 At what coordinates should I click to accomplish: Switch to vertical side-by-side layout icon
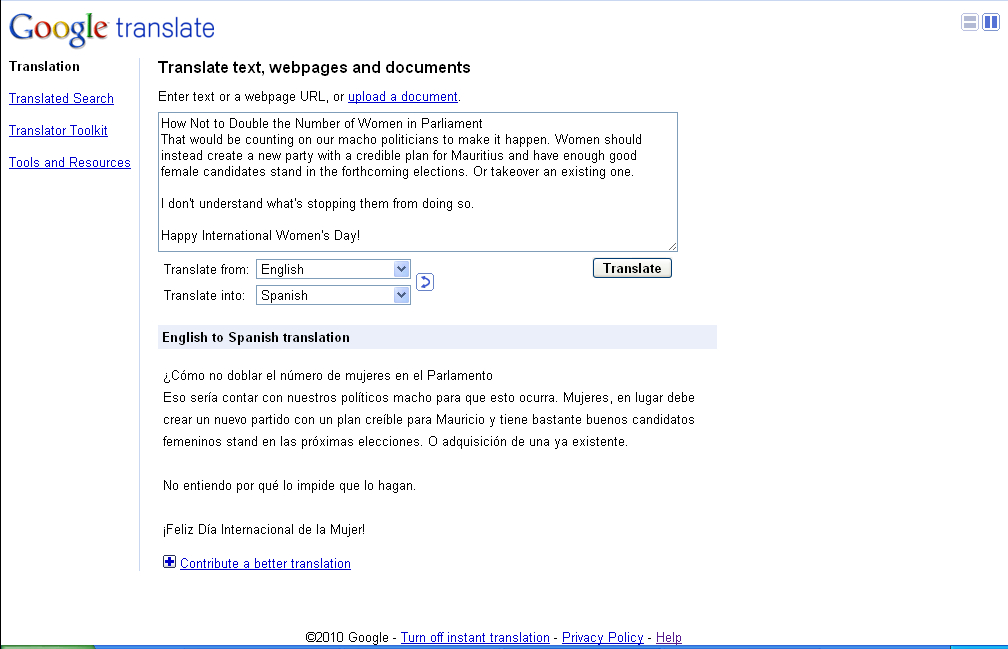(991, 22)
